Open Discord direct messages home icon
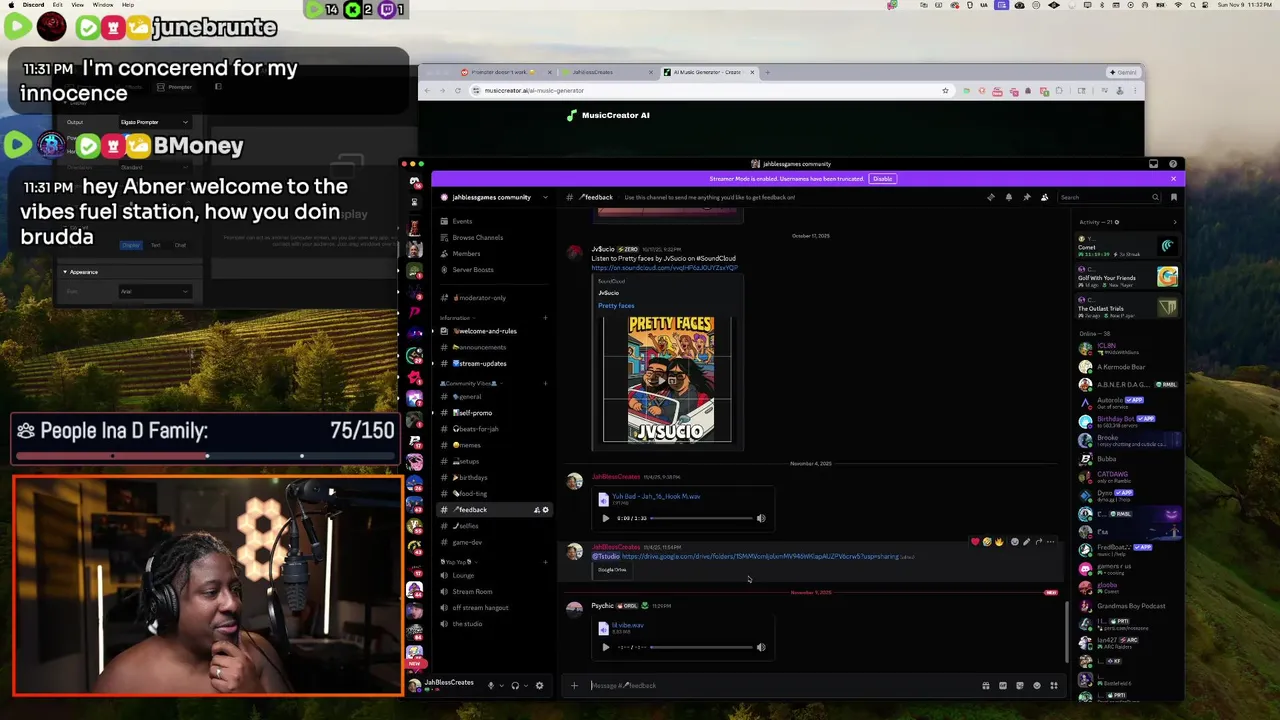 (x=414, y=182)
